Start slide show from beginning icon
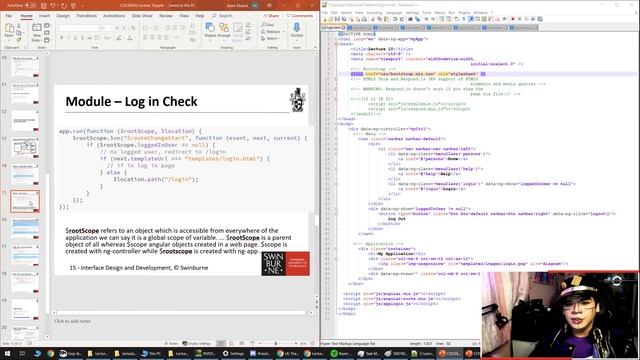This screenshot has width=640, height=360. point(73,6)
